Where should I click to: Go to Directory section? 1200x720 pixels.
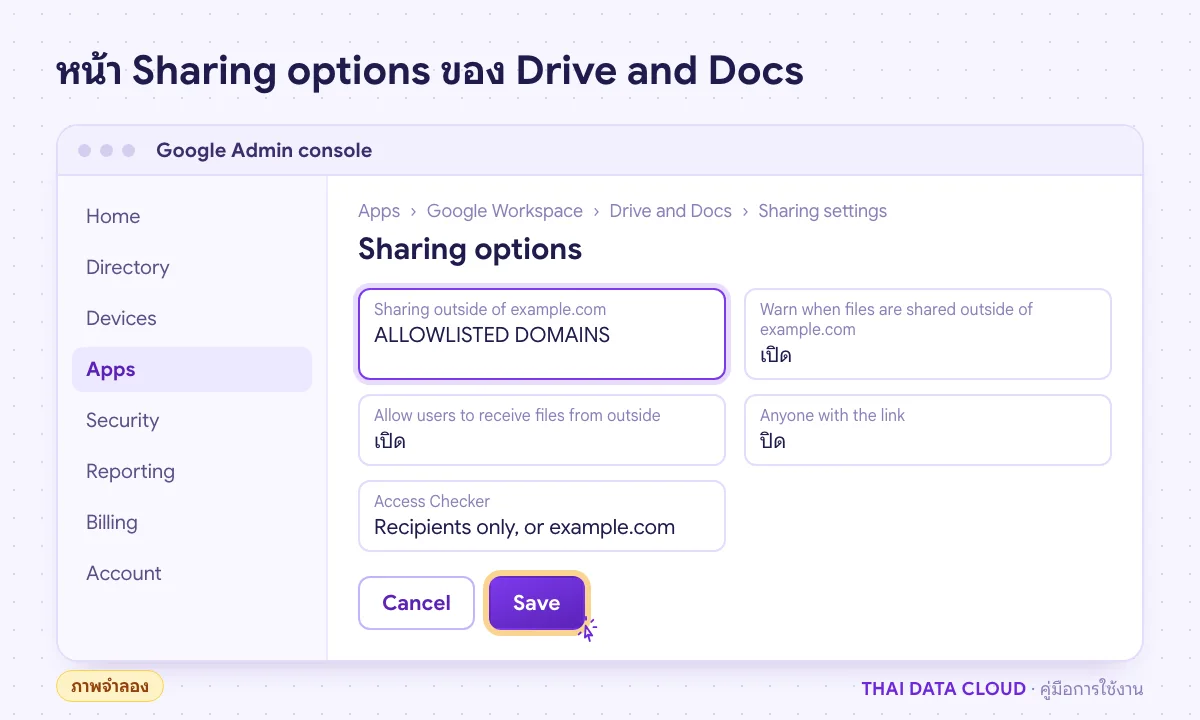click(191, 267)
